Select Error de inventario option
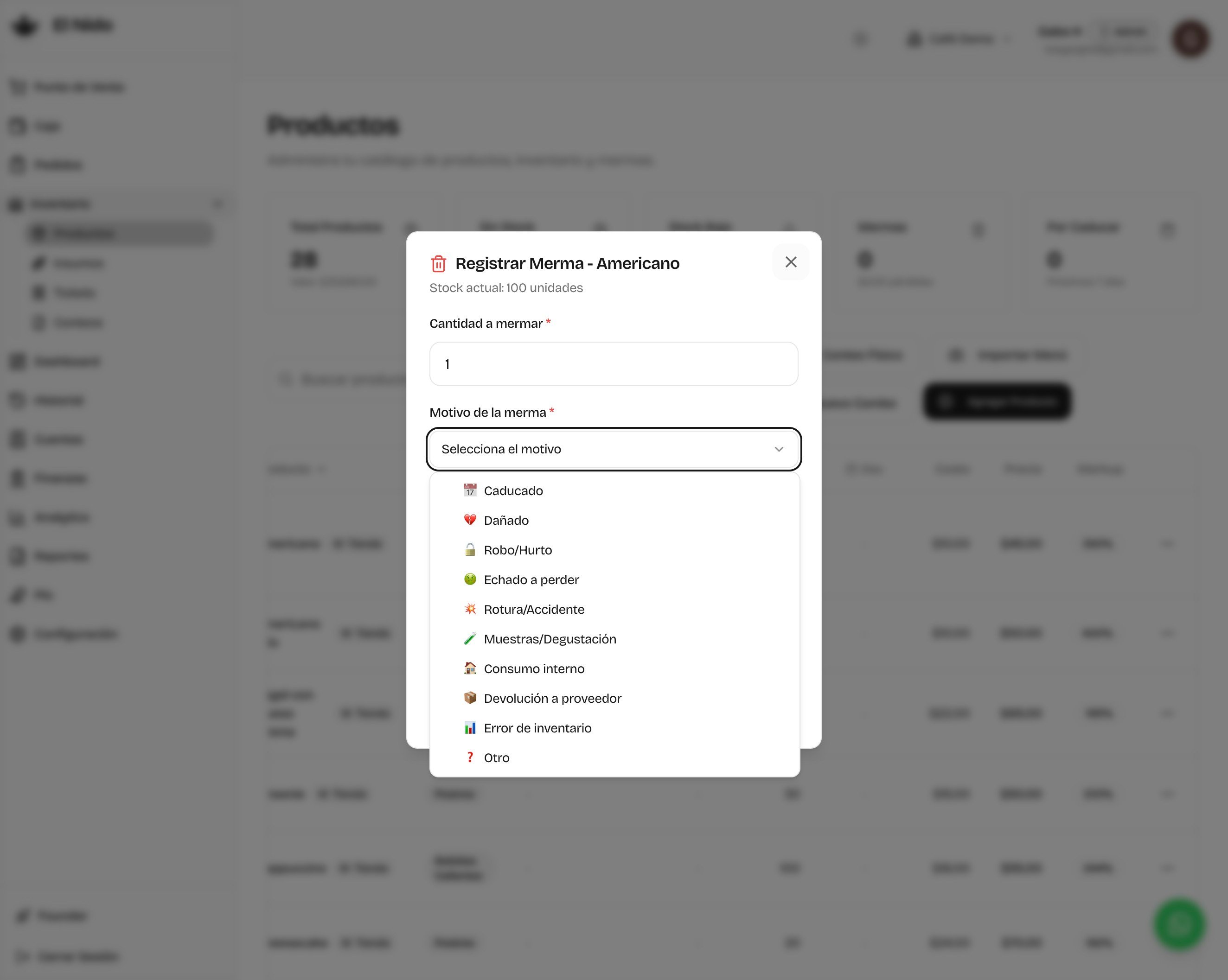 [x=614, y=727]
